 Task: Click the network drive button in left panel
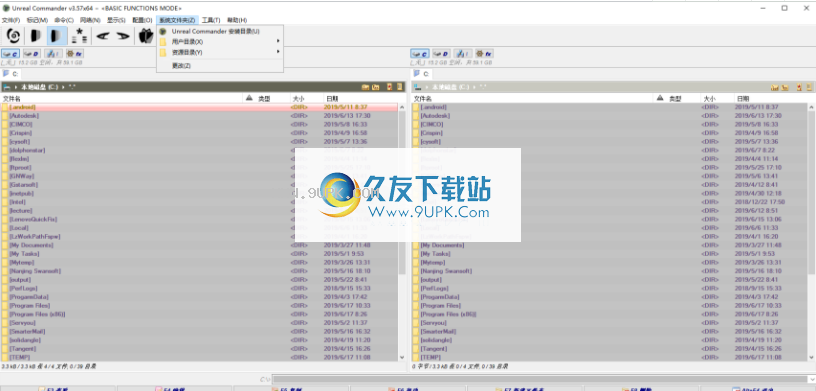tap(53, 54)
